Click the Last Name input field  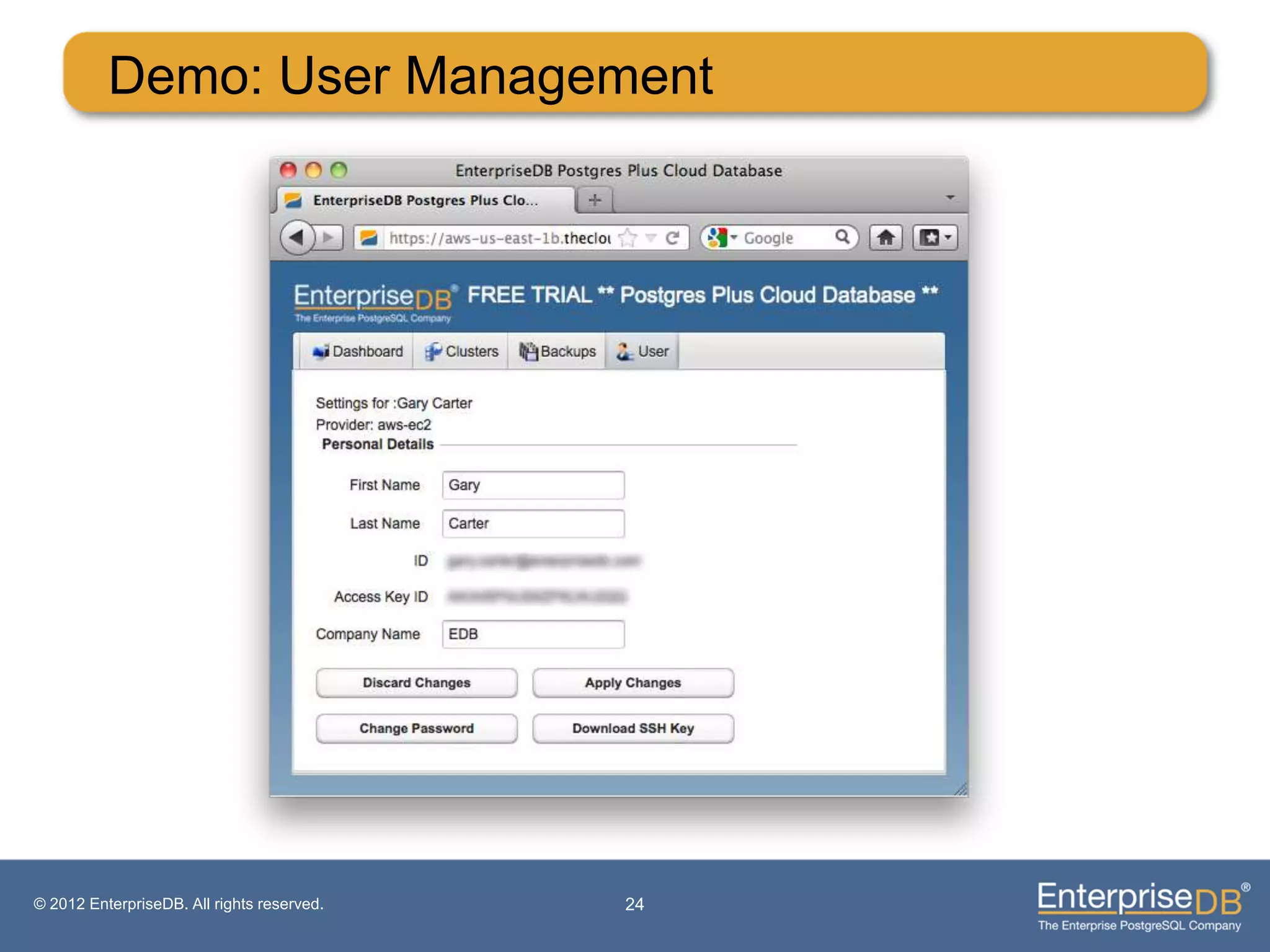533,523
